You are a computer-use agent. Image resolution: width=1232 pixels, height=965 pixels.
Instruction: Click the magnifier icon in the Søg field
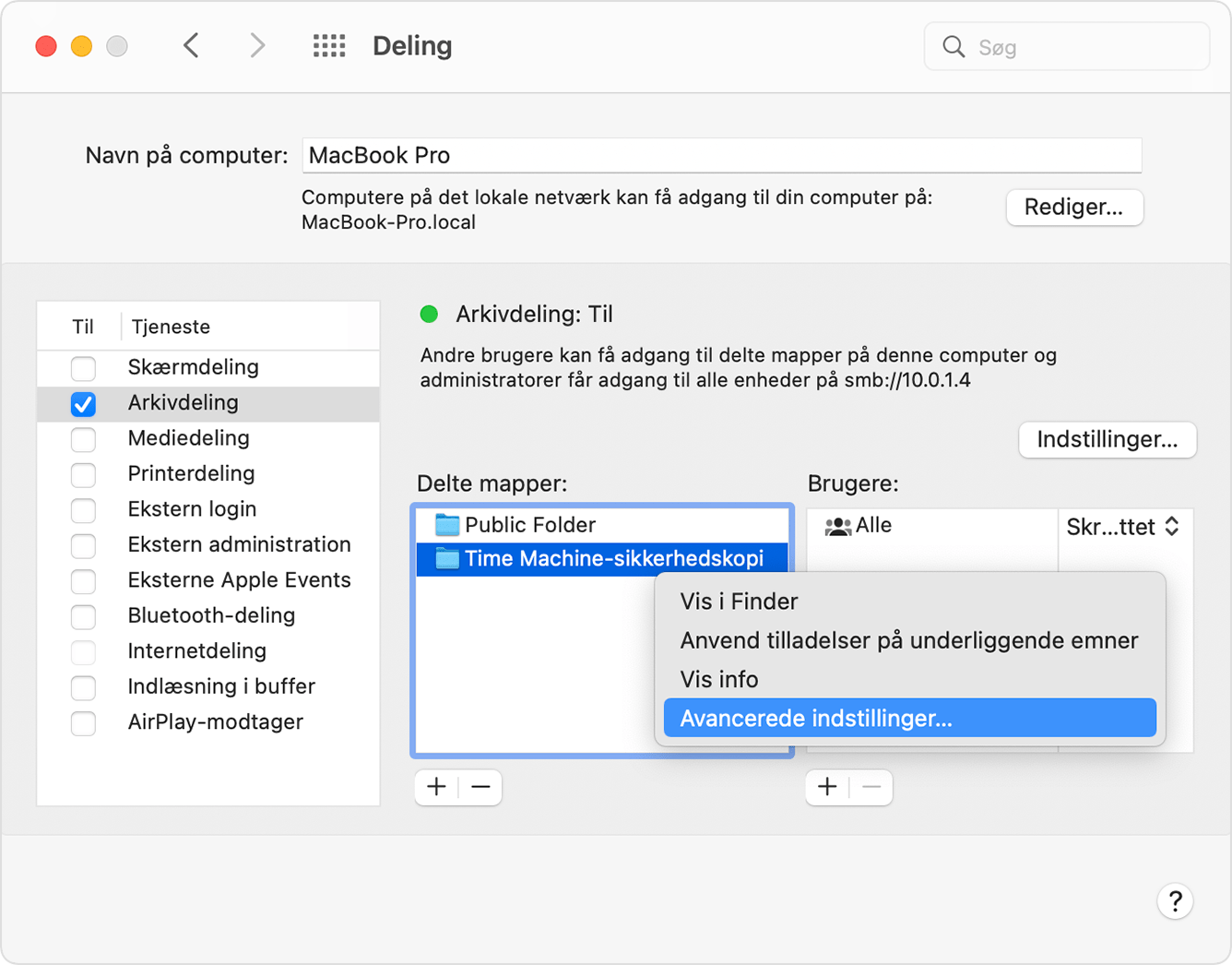pos(954,46)
